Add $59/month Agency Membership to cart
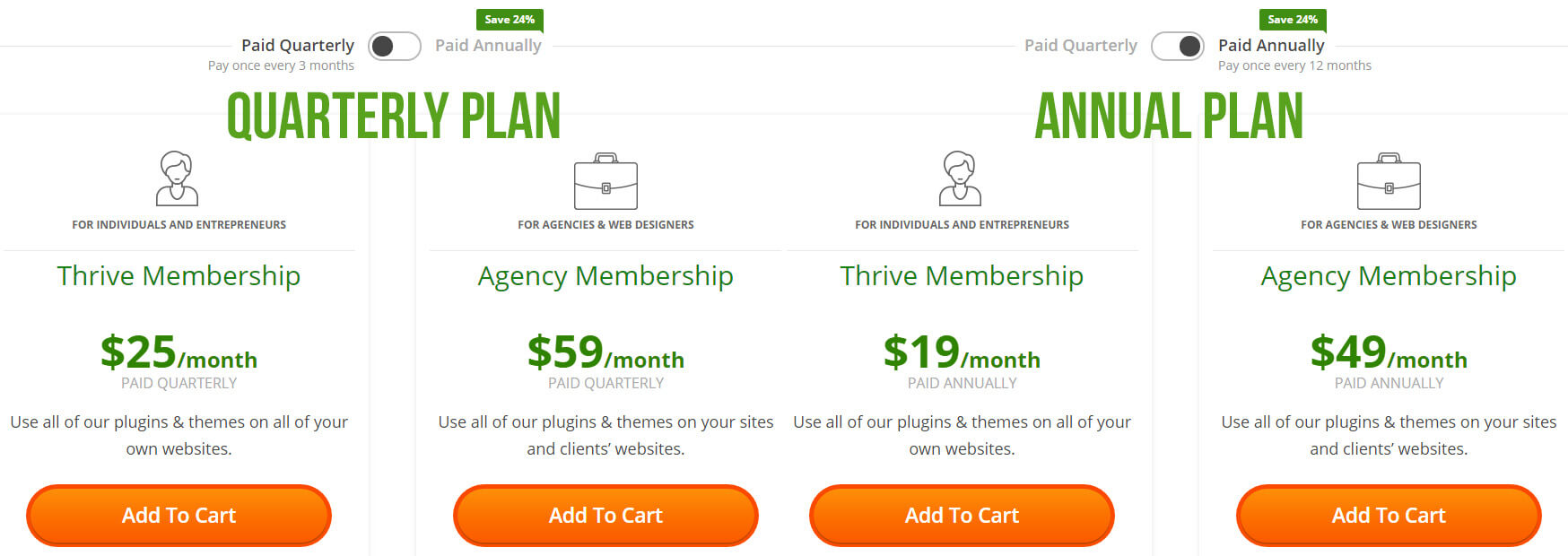Viewport: 1568px width, 556px height. (x=605, y=516)
